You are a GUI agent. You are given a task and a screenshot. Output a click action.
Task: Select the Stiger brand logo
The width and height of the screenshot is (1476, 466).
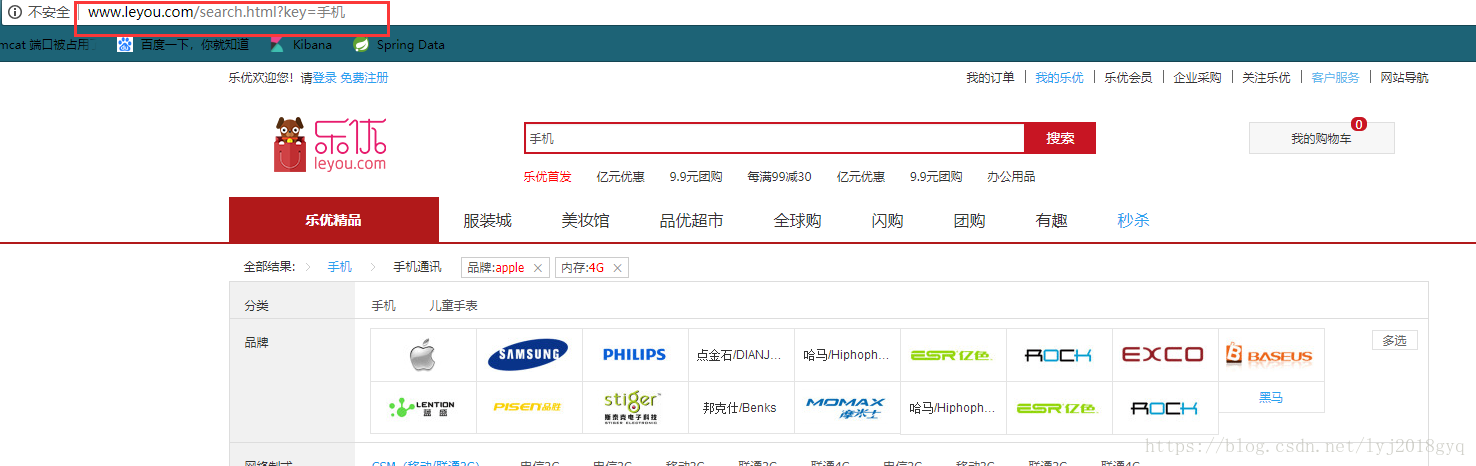point(634,407)
